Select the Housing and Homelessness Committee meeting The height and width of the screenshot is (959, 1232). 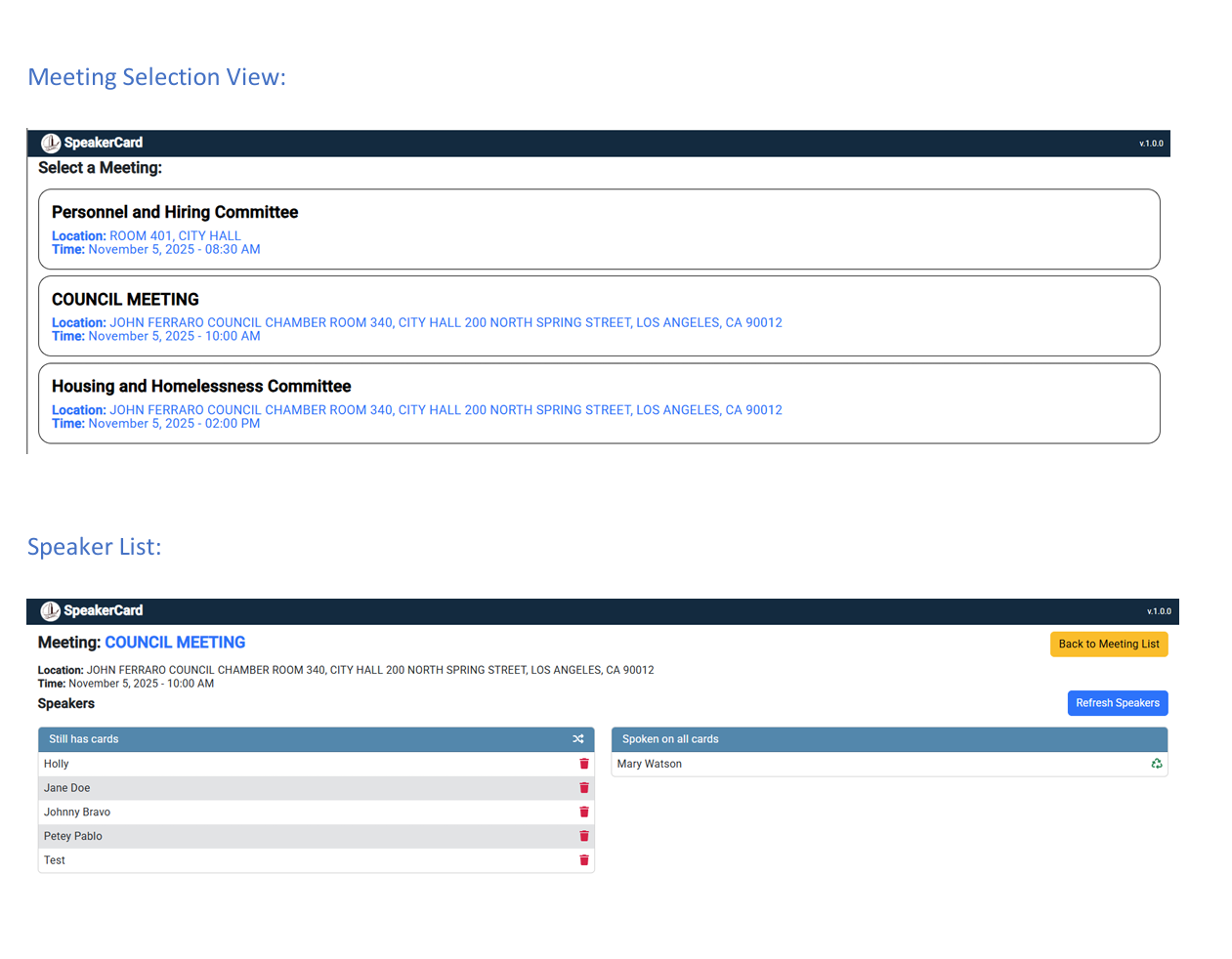pos(598,402)
